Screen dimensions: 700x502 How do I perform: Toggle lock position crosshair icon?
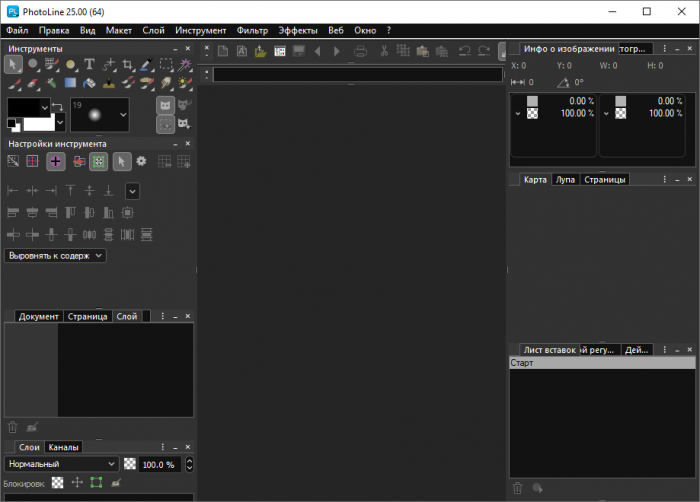(x=77, y=483)
